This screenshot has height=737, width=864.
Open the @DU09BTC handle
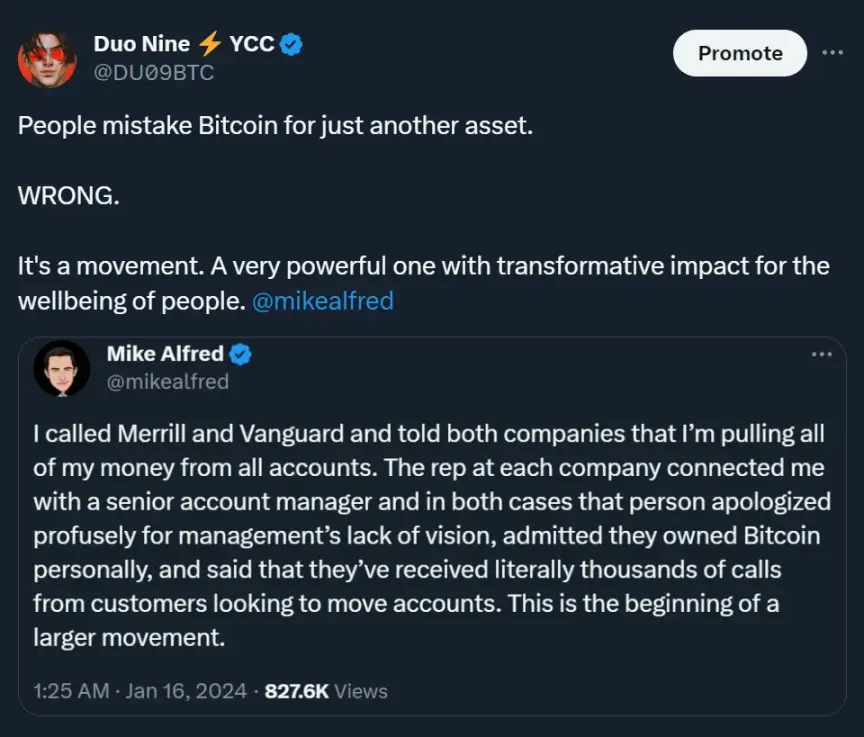(x=153, y=72)
